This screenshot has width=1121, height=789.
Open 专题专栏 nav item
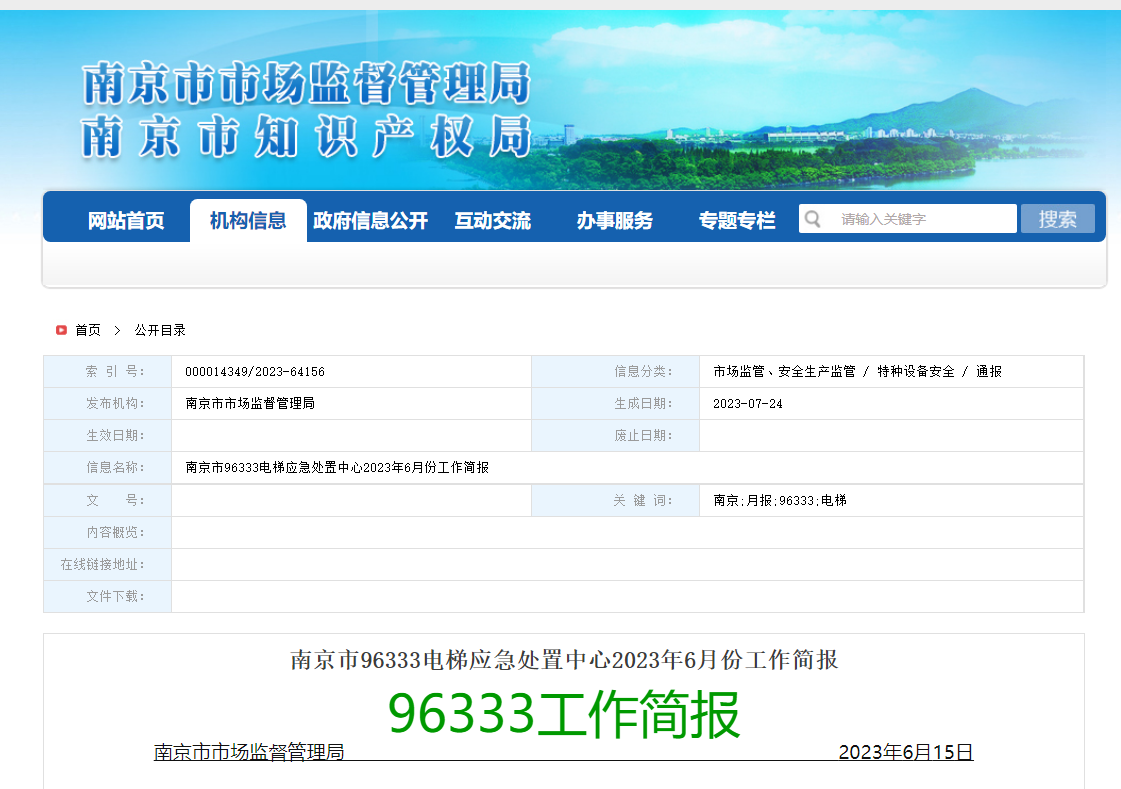[737, 221]
